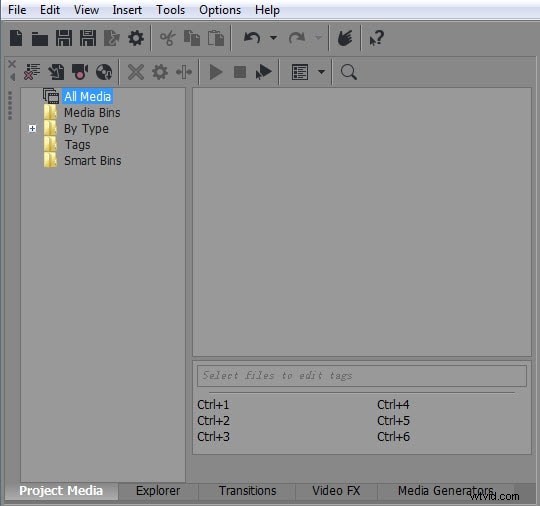Select the Smart Bins folder

(x=93, y=161)
